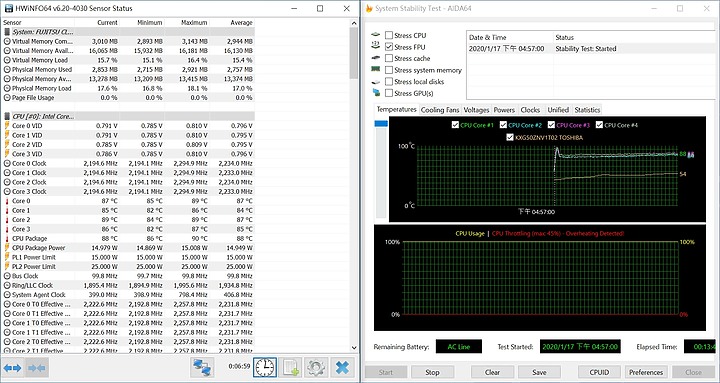Viewport: 720px width, 383px height.
Task: Toggle CPU Core #1 graph checkbox
Action: [455, 125]
